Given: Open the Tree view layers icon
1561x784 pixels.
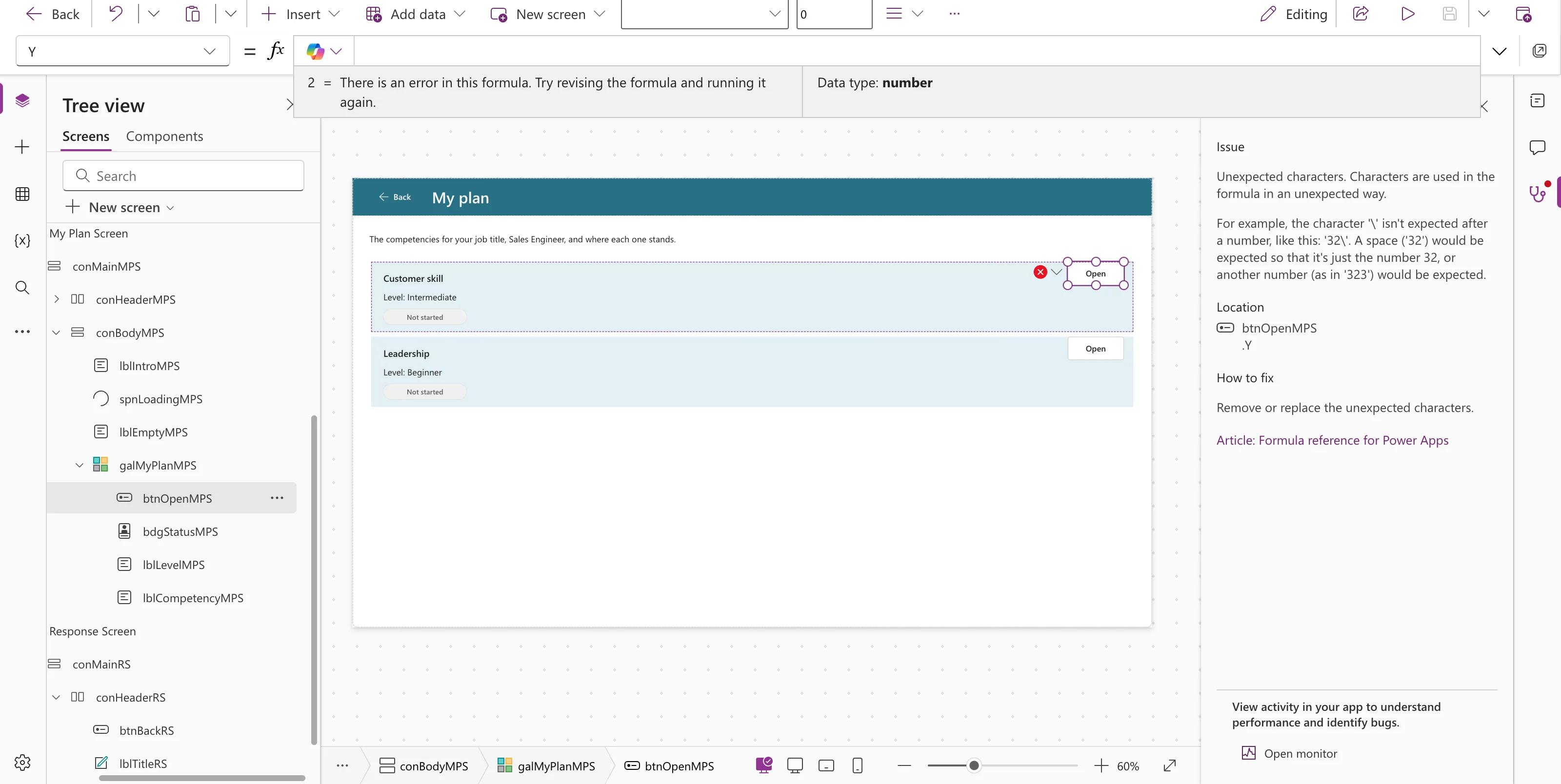Looking at the screenshot, I should 22,100.
